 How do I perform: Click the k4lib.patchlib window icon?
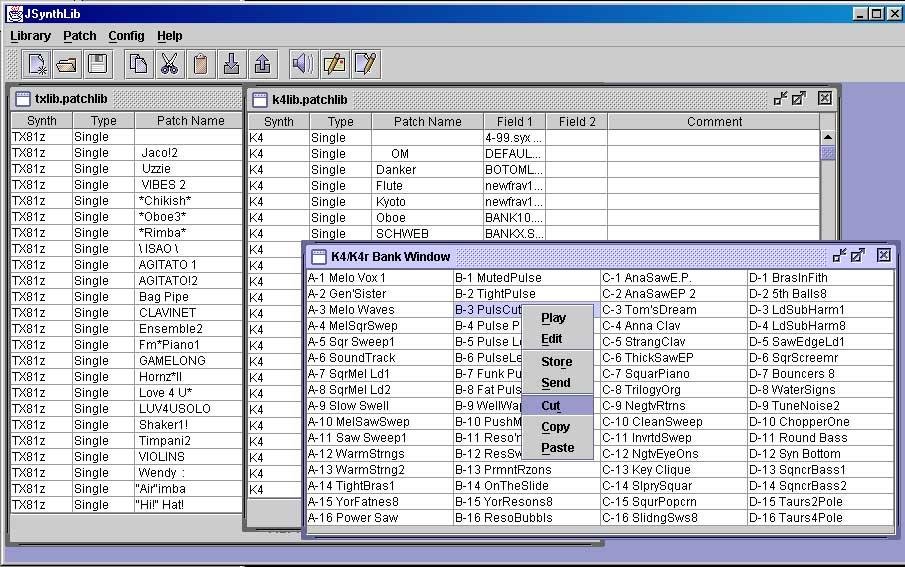[260, 100]
